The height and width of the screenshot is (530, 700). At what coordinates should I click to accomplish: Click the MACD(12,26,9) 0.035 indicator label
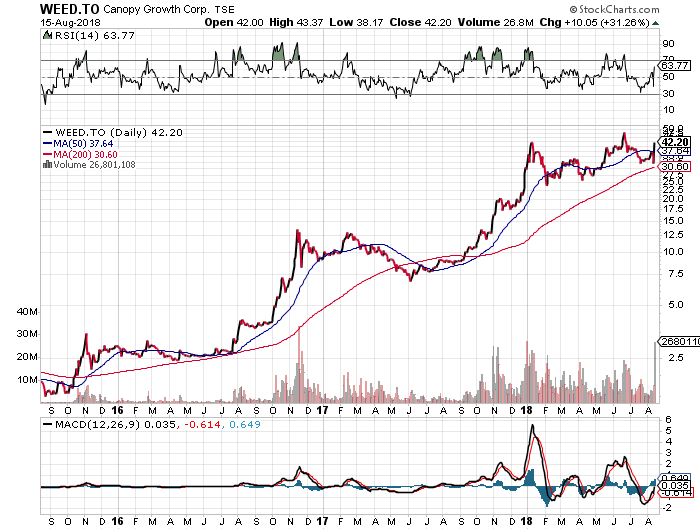click(115, 424)
